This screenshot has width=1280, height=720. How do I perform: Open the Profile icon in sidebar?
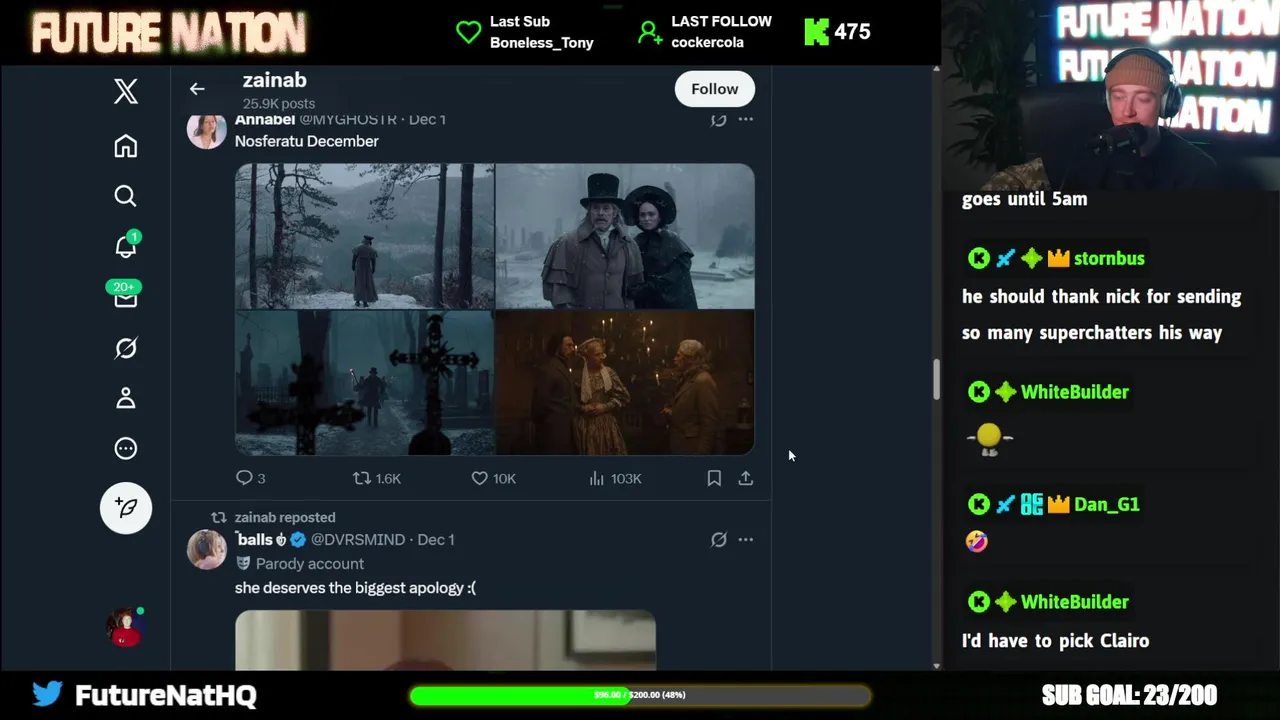coord(125,398)
